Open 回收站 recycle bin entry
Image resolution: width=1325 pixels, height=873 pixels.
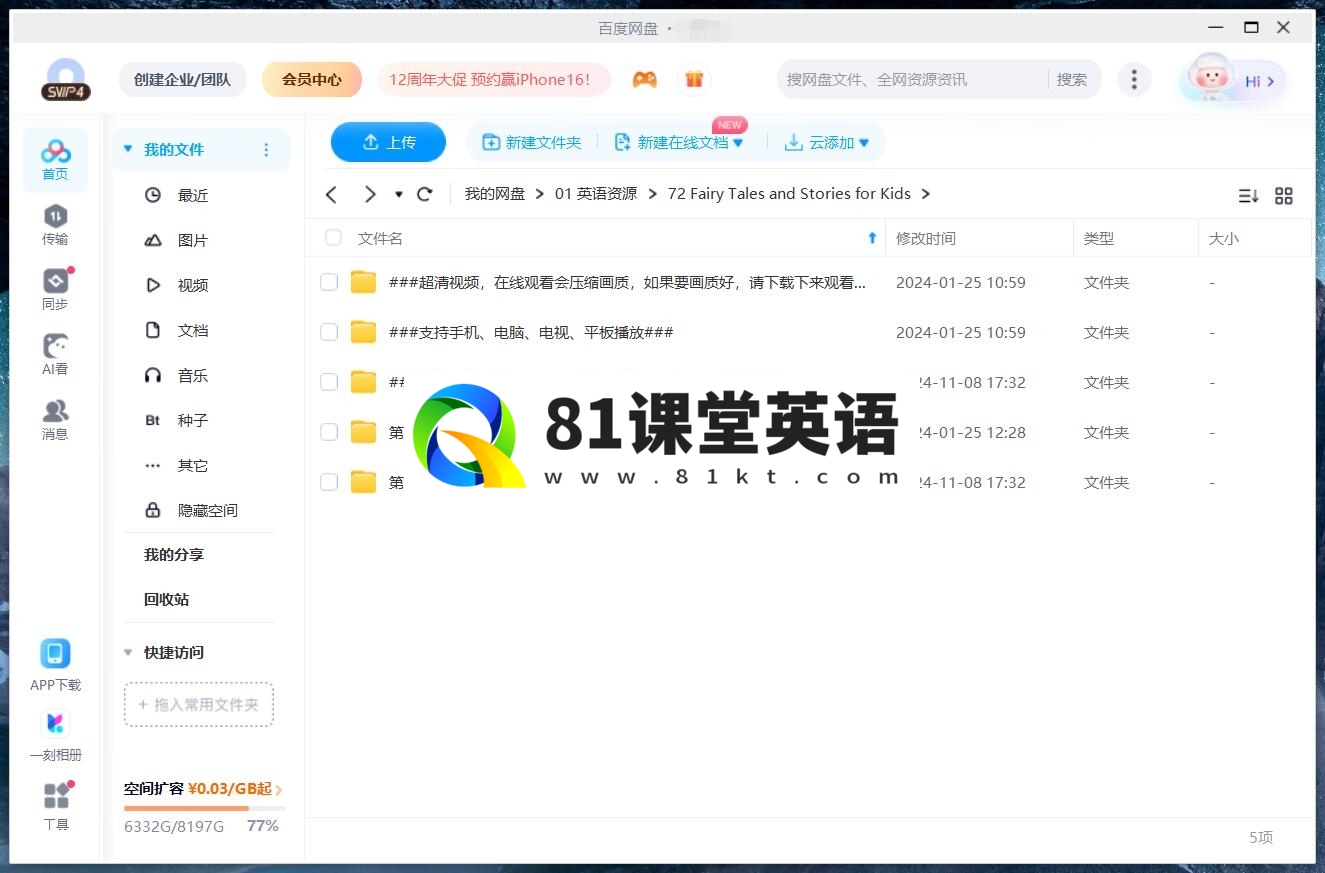[x=166, y=599]
